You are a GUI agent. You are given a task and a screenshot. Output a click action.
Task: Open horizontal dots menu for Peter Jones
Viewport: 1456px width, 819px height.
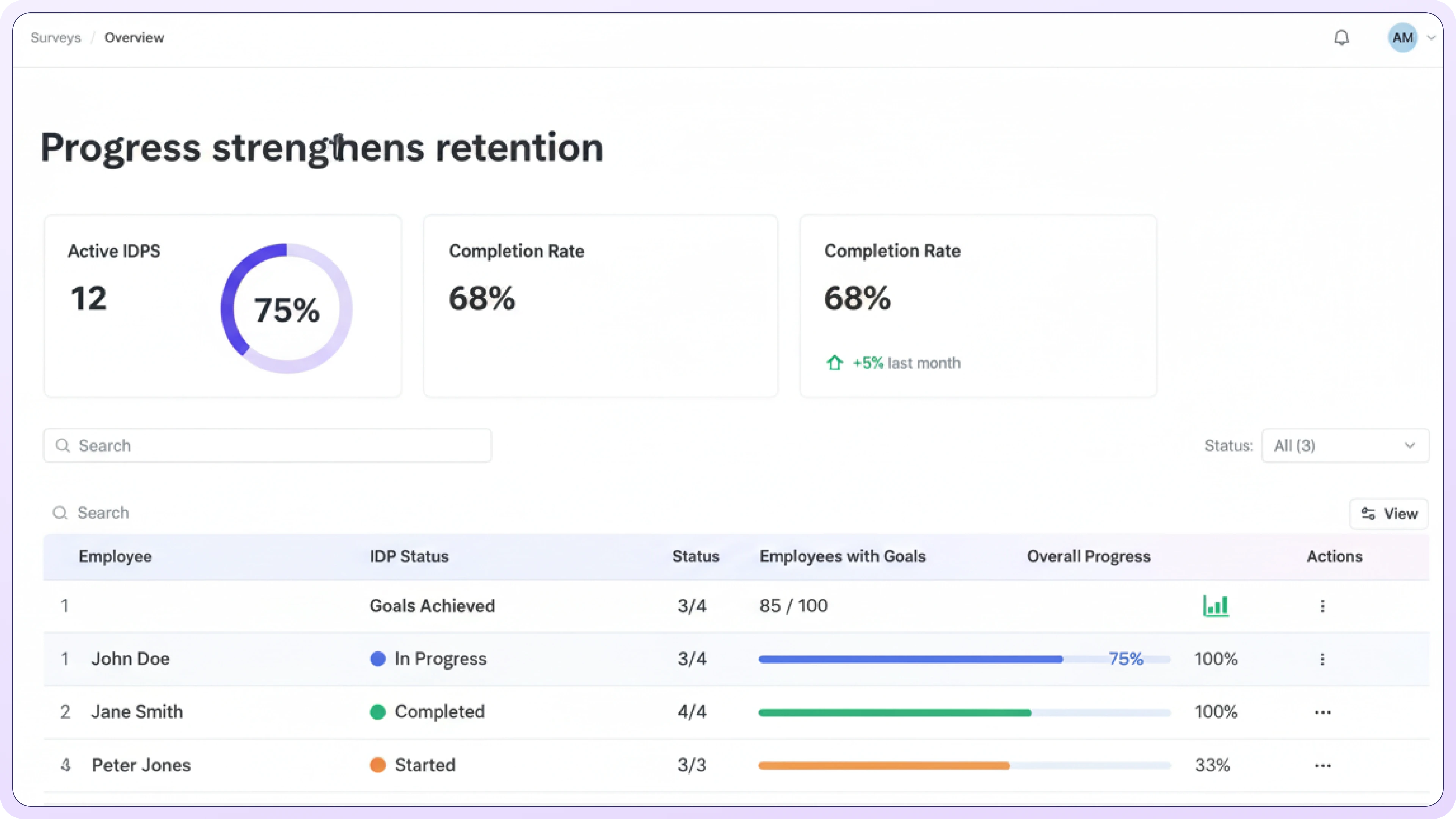[1323, 765]
